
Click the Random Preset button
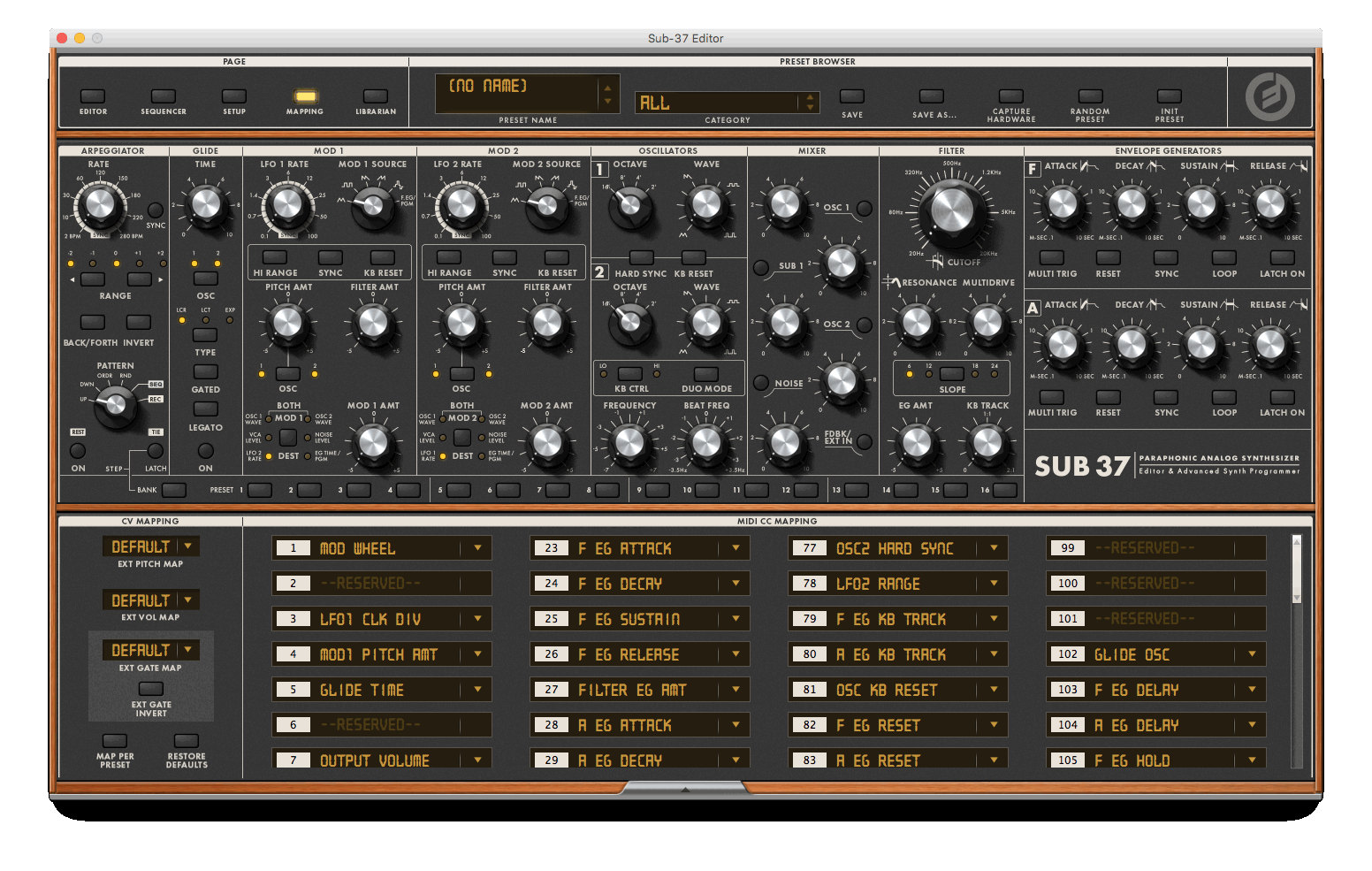coord(1090,96)
